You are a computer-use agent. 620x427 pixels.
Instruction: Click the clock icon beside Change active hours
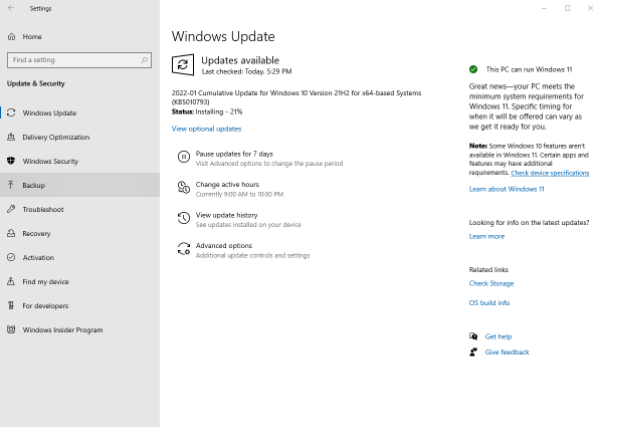183,187
